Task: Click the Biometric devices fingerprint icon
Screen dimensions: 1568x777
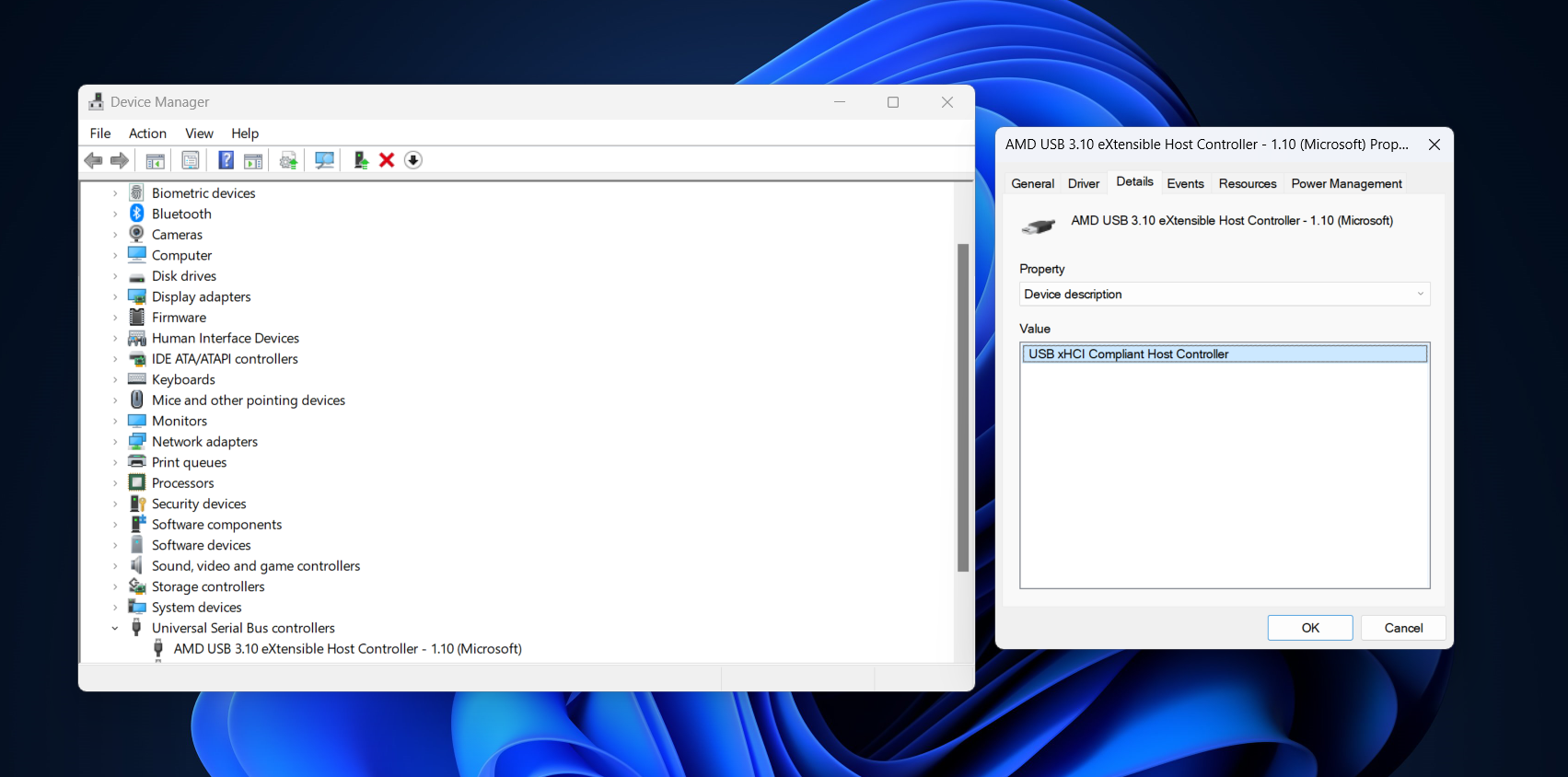Action: tap(137, 192)
